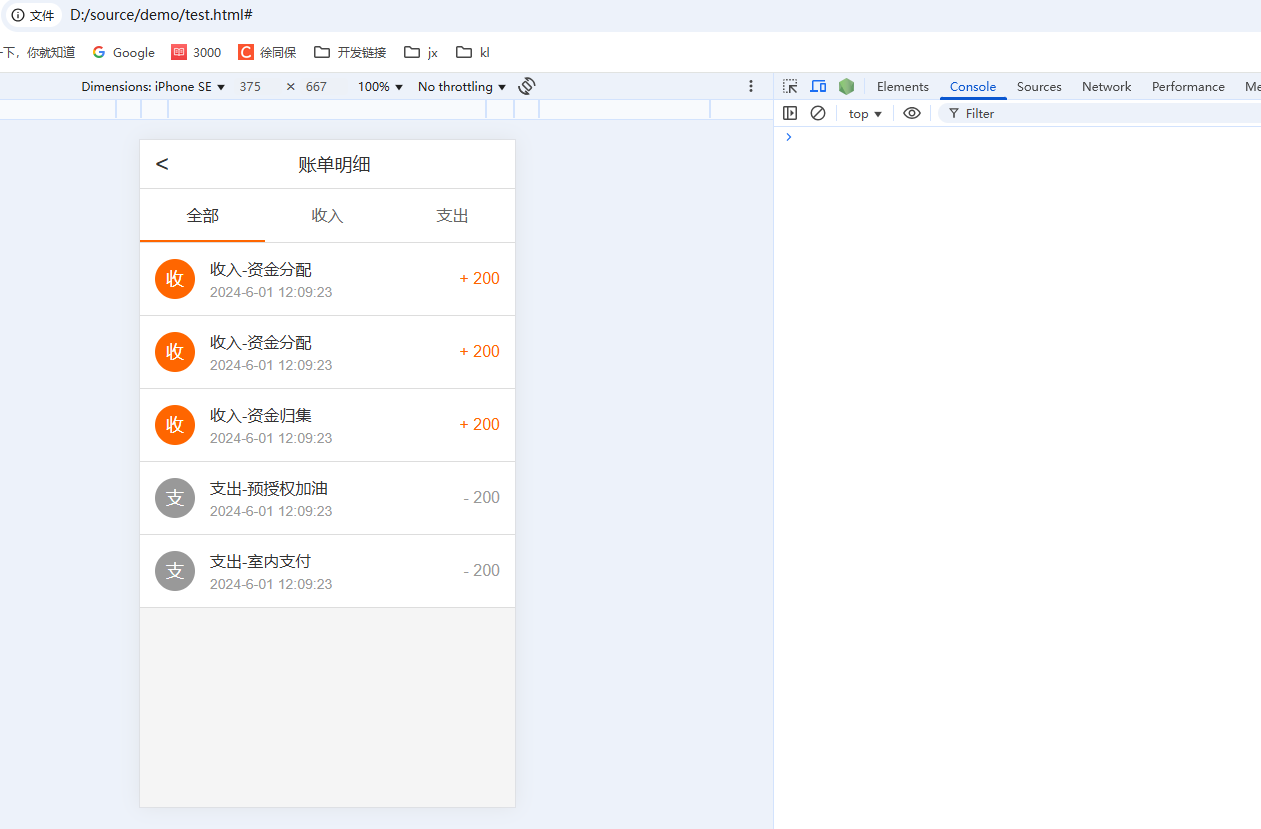The image size is (1261, 829).
Task: Switch to the 全部 tab
Action: pyautogui.click(x=202, y=215)
